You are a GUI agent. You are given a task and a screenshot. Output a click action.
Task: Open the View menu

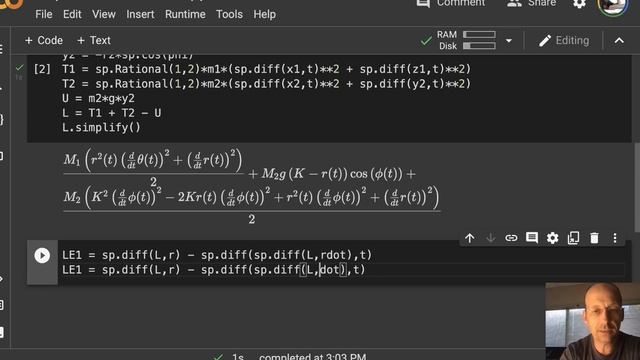click(104, 14)
